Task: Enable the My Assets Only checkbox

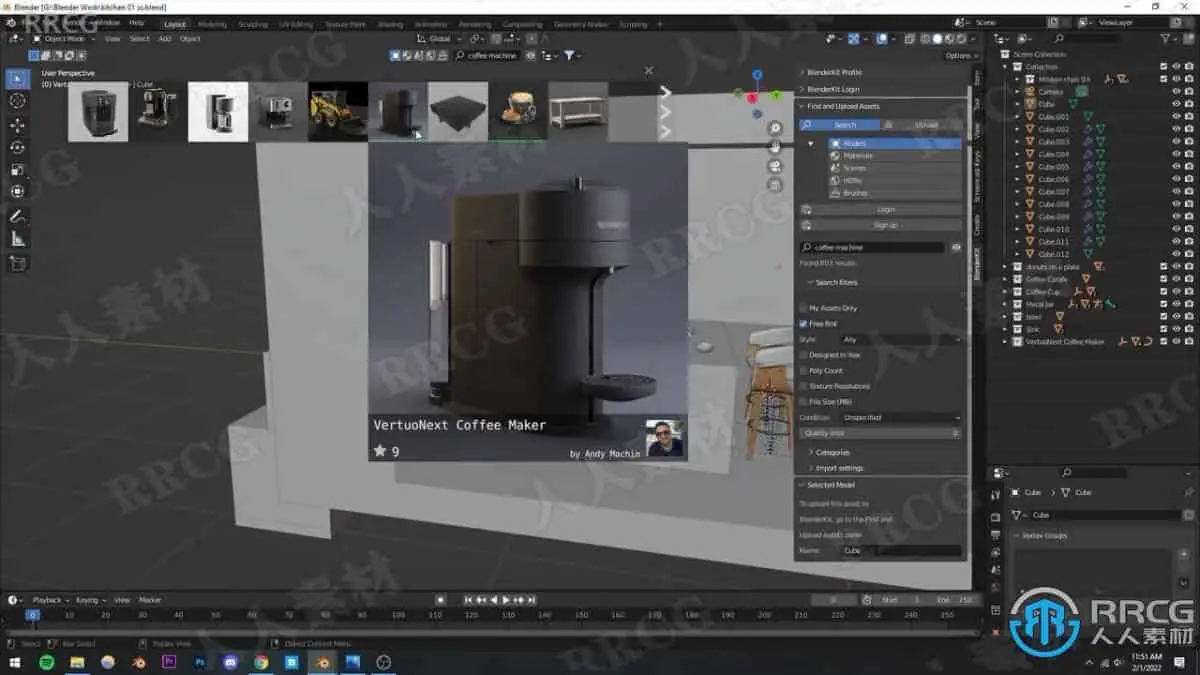Action: 803,308
